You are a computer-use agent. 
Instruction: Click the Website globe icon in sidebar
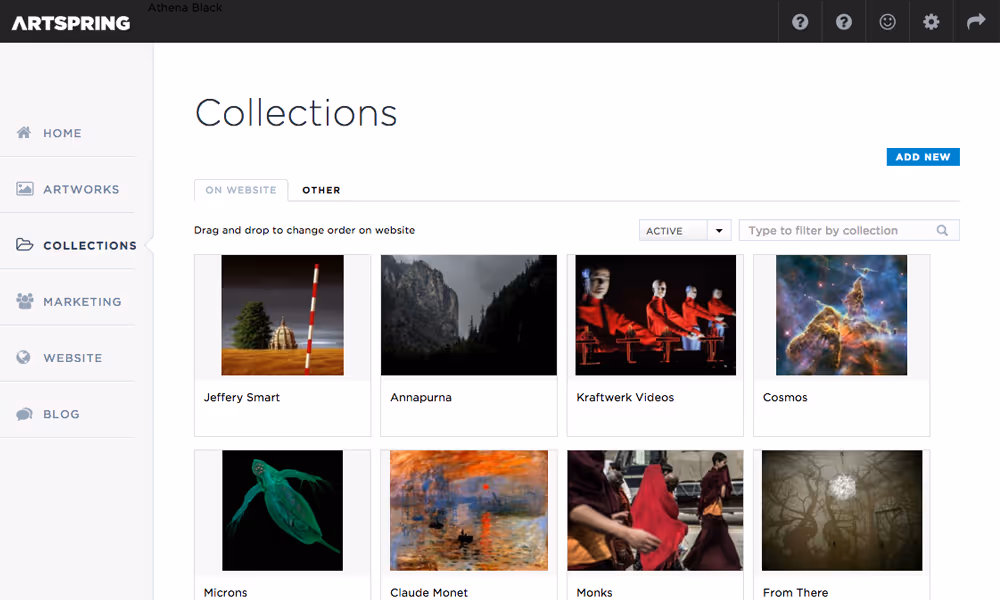point(24,357)
